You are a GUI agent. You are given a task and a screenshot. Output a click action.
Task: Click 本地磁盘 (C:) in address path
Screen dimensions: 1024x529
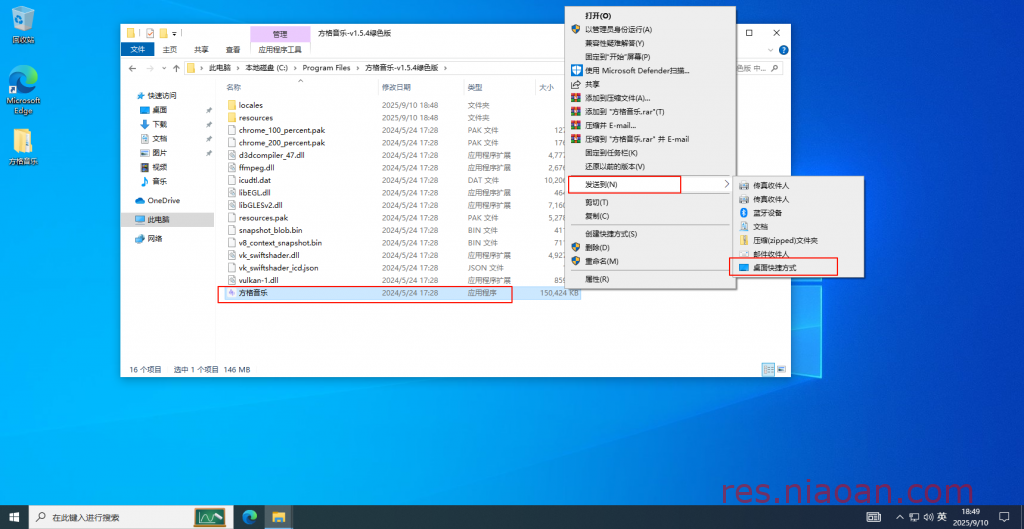[266, 68]
